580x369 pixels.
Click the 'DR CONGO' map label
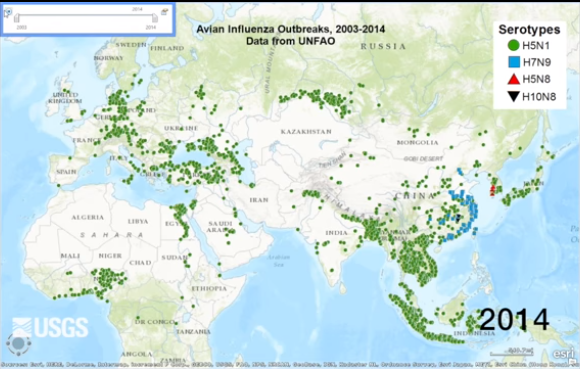tap(154, 322)
